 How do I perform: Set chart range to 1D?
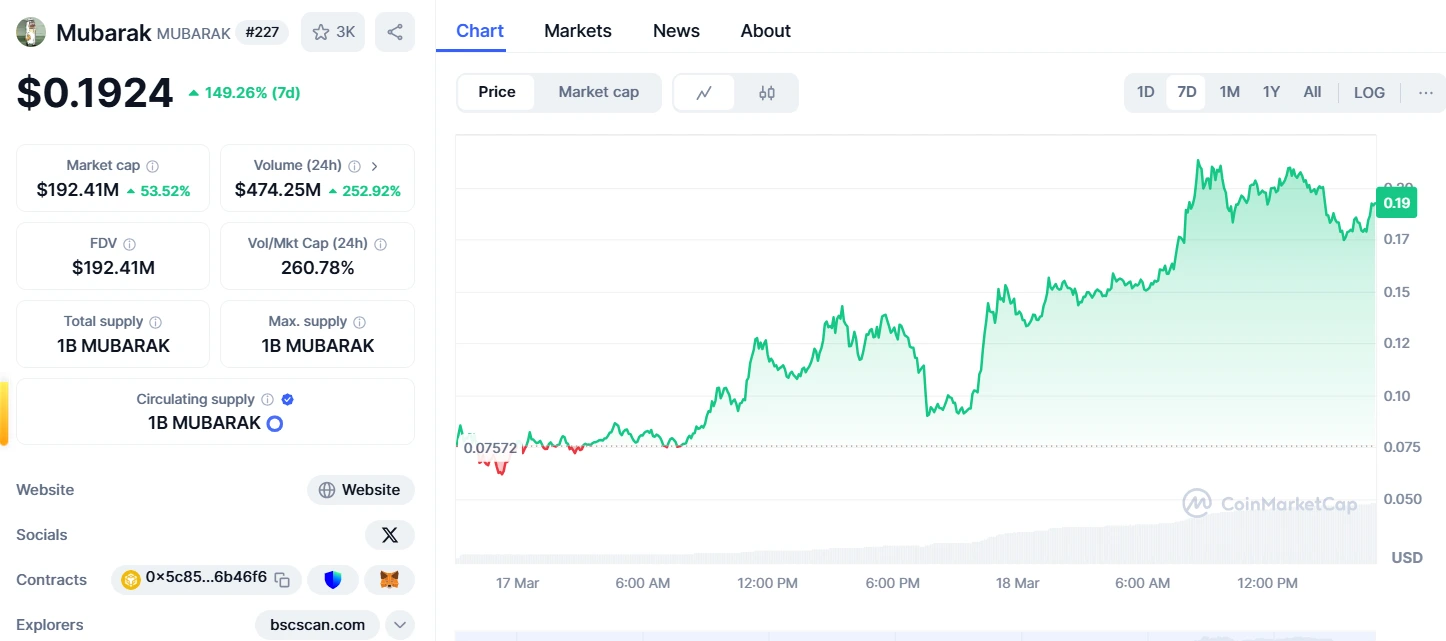[x=1146, y=92]
